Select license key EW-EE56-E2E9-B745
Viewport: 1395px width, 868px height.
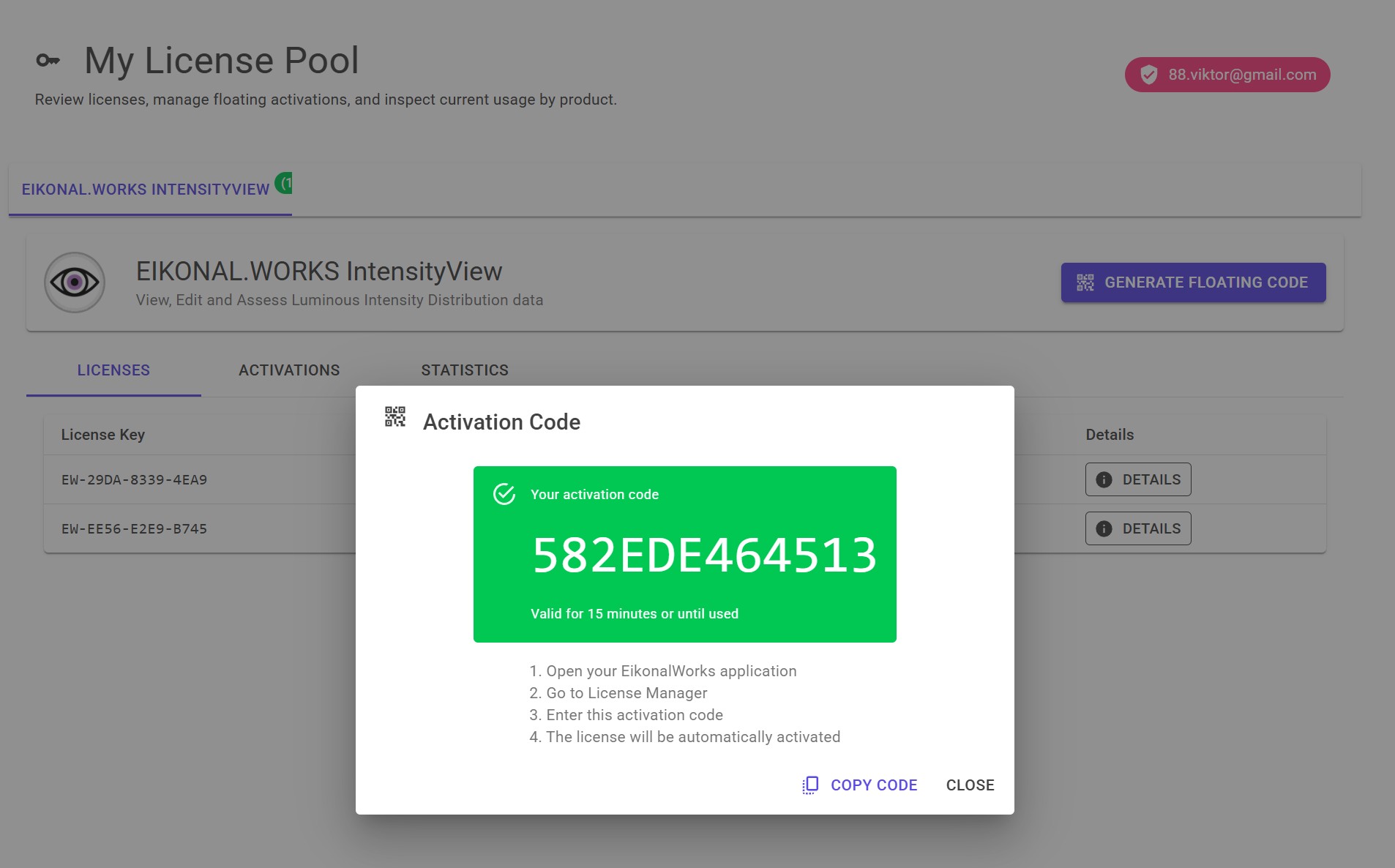coord(134,529)
